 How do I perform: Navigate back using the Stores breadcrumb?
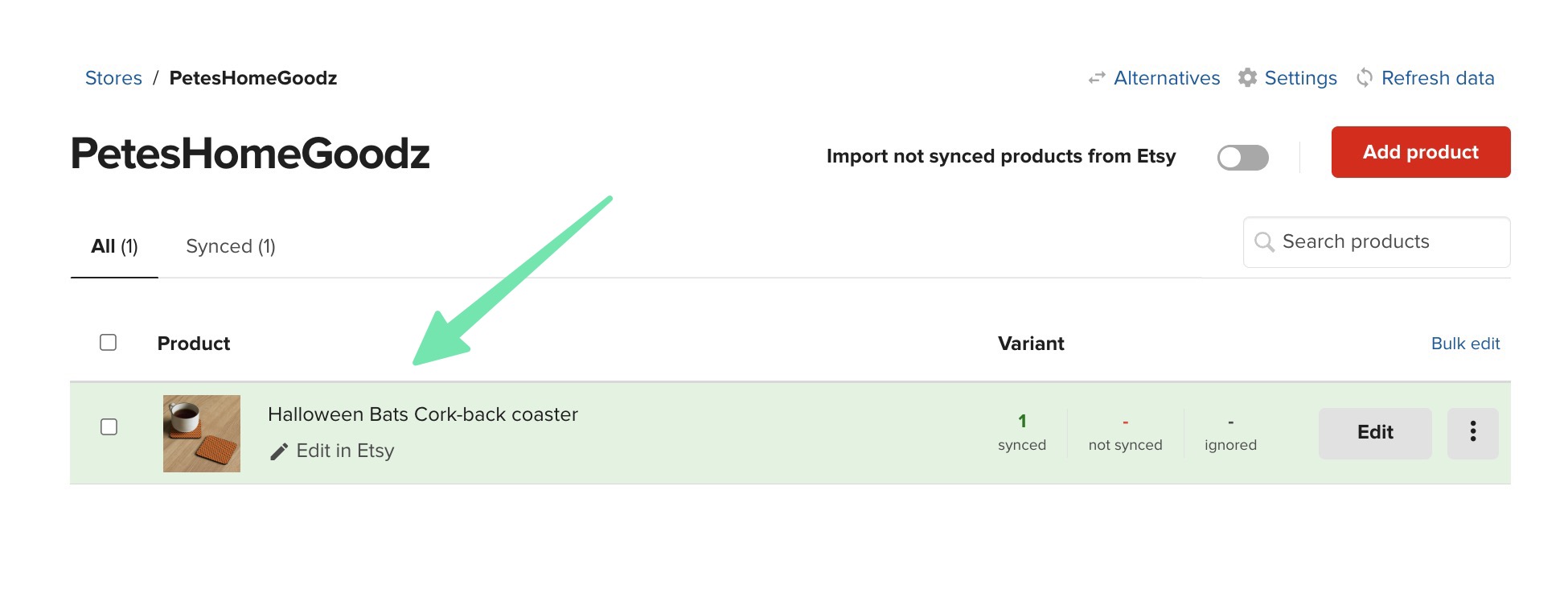[113, 77]
